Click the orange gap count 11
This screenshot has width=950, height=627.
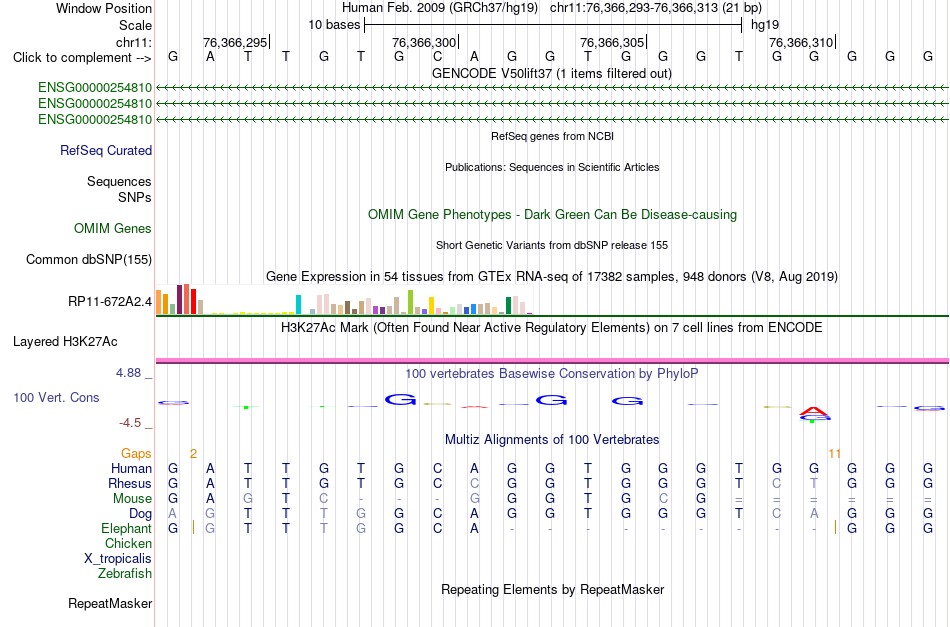[835, 454]
